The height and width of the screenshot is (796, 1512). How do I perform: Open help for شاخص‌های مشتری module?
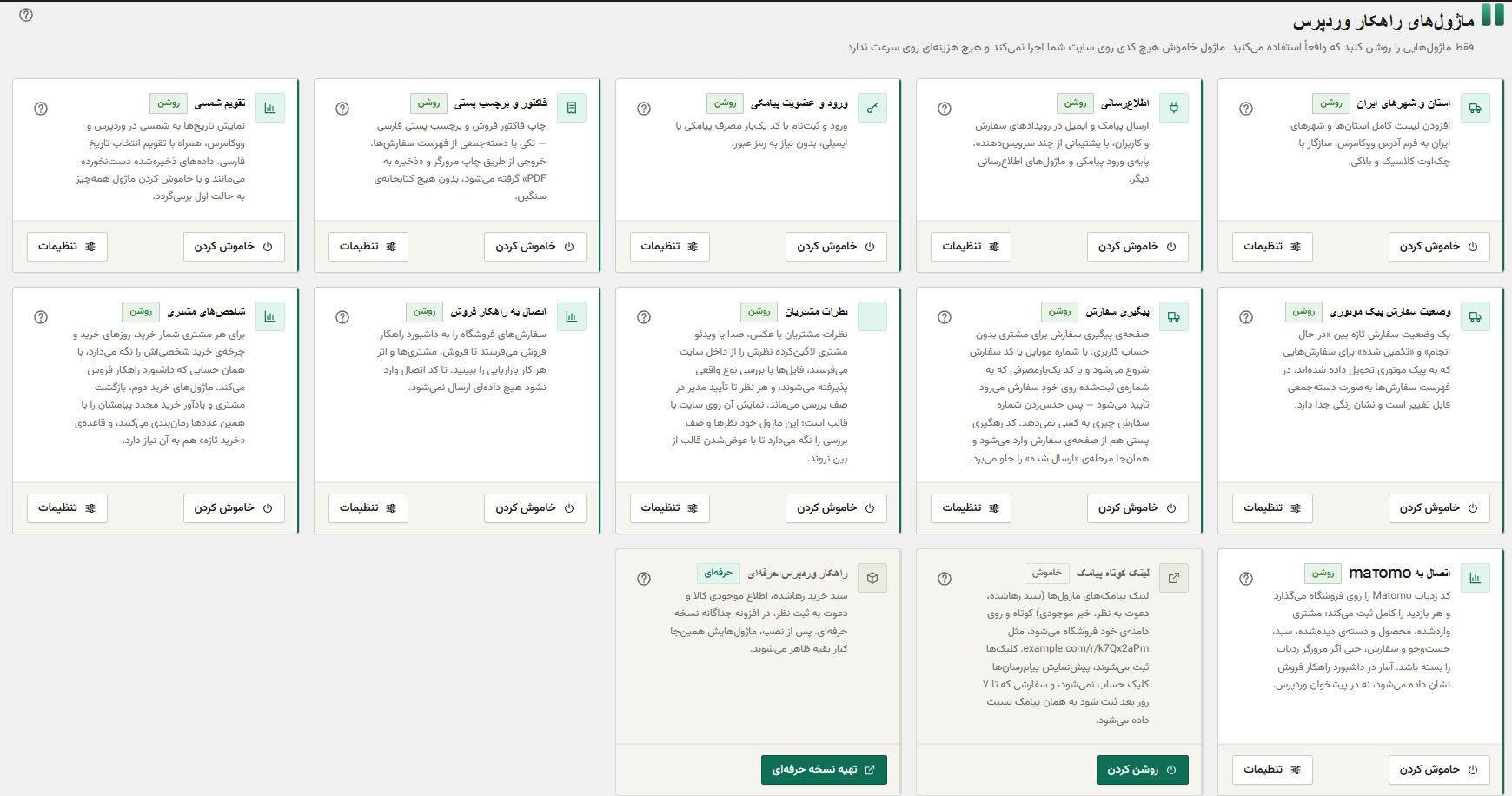point(41,317)
